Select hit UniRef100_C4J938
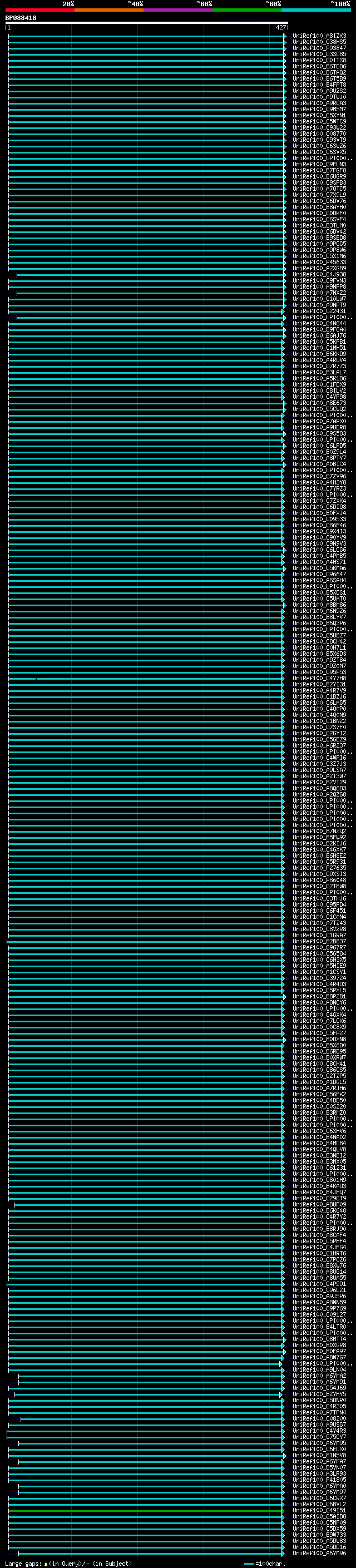This screenshot has height=1568, width=356. click(x=319, y=275)
